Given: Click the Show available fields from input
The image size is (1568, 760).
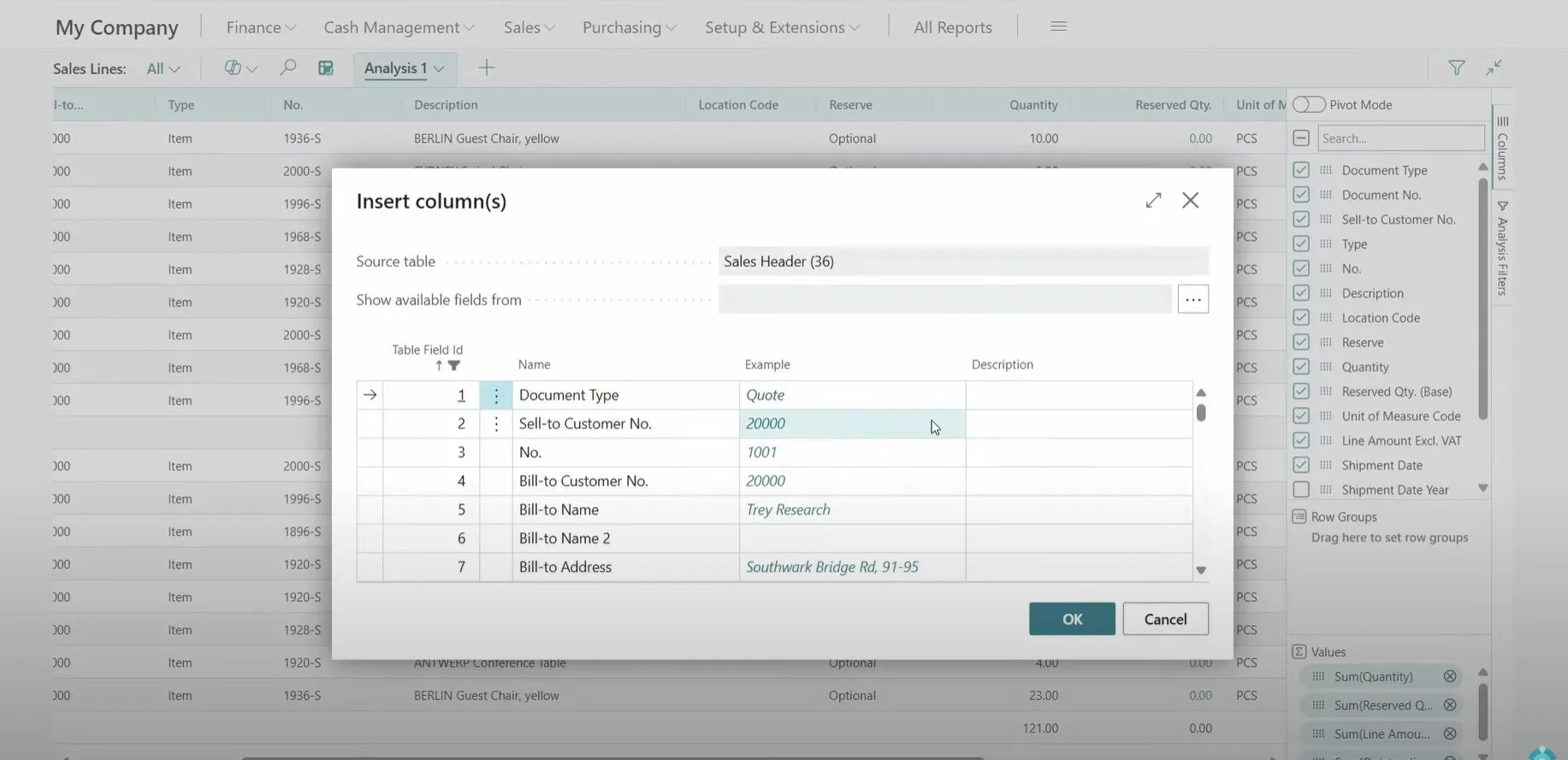Looking at the screenshot, I should (x=944, y=299).
